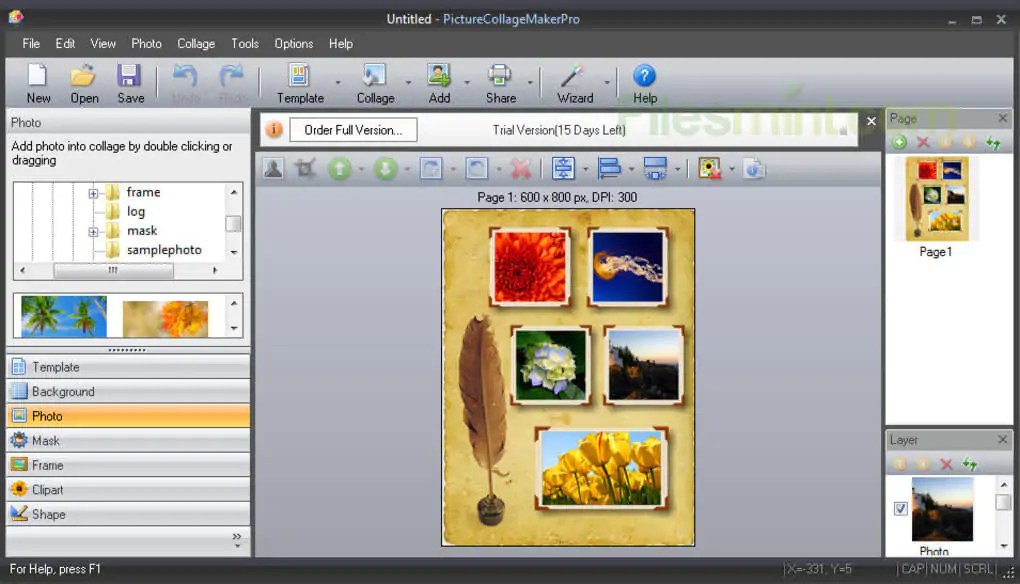Delete the current page in the Page panel
The image size is (1020, 584).
pyautogui.click(x=923, y=141)
